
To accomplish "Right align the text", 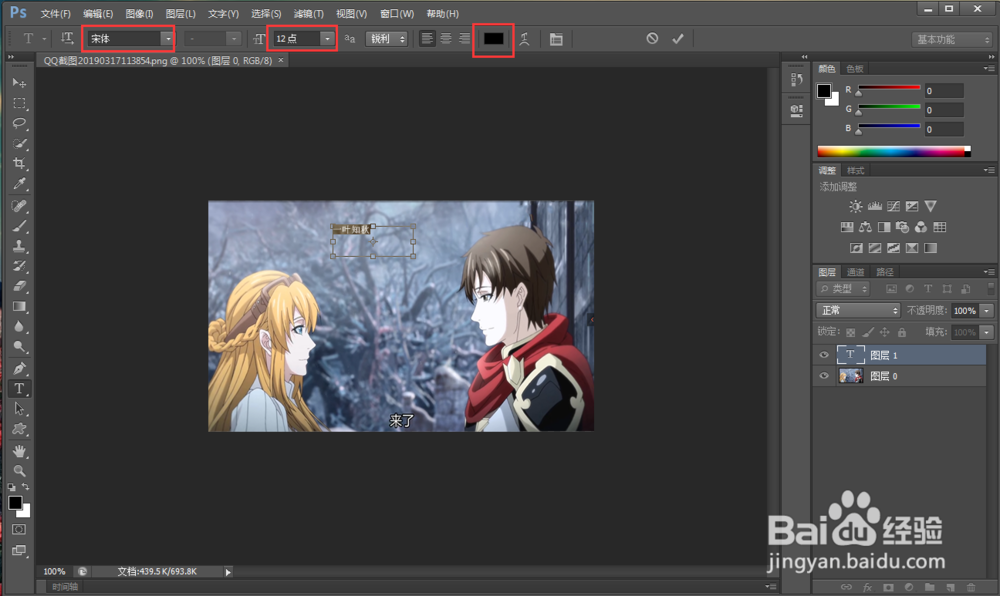I will 464,39.
